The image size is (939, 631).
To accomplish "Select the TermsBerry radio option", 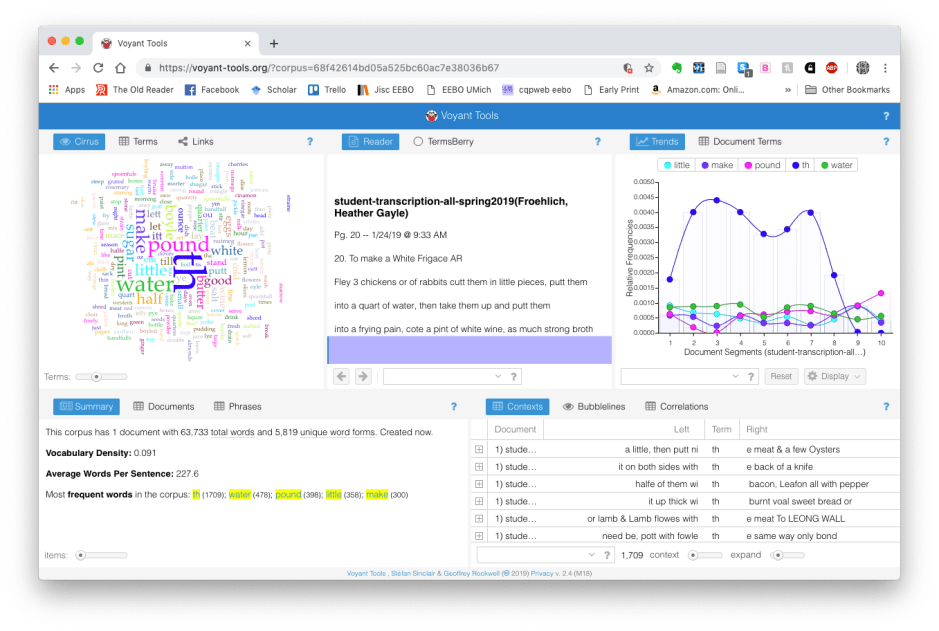I will pyautogui.click(x=418, y=142).
